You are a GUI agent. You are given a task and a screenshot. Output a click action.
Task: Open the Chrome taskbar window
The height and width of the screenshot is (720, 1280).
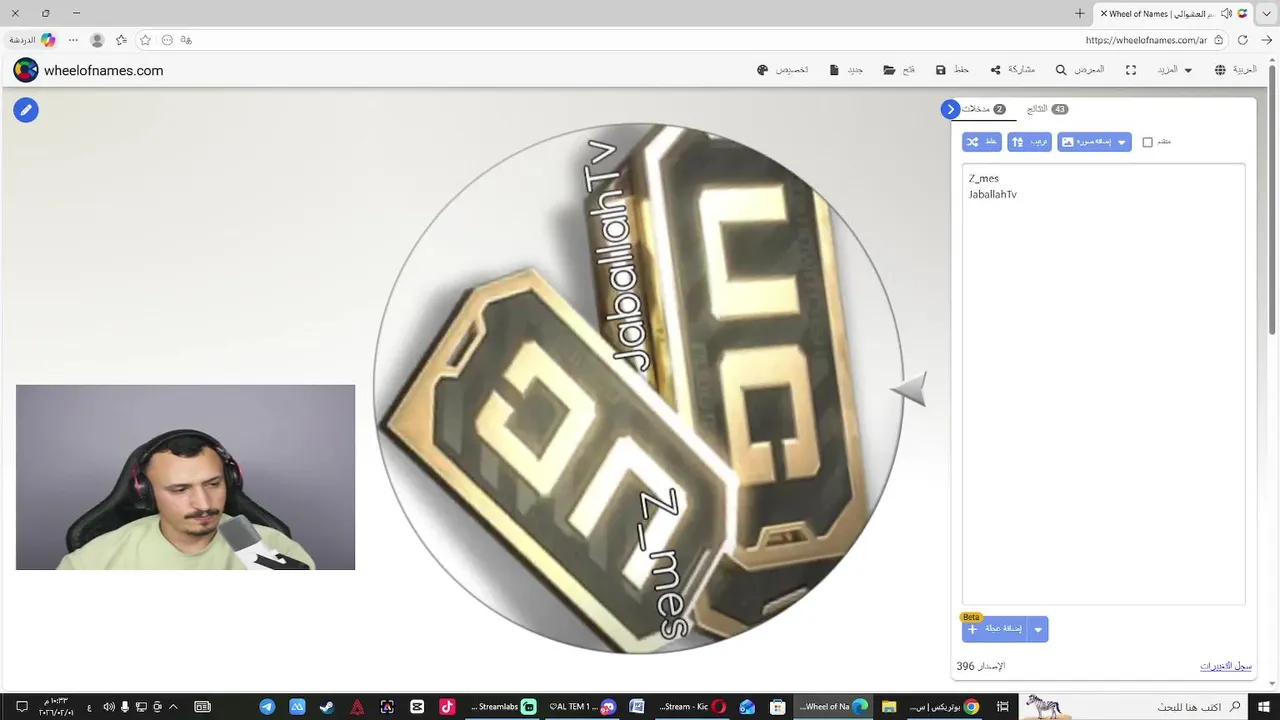pyautogui.click(x=945, y=707)
